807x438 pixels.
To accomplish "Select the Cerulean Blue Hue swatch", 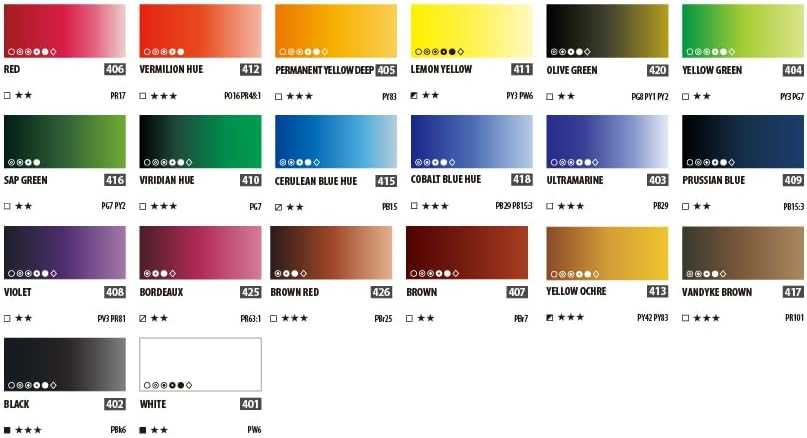I will point(336,142).
